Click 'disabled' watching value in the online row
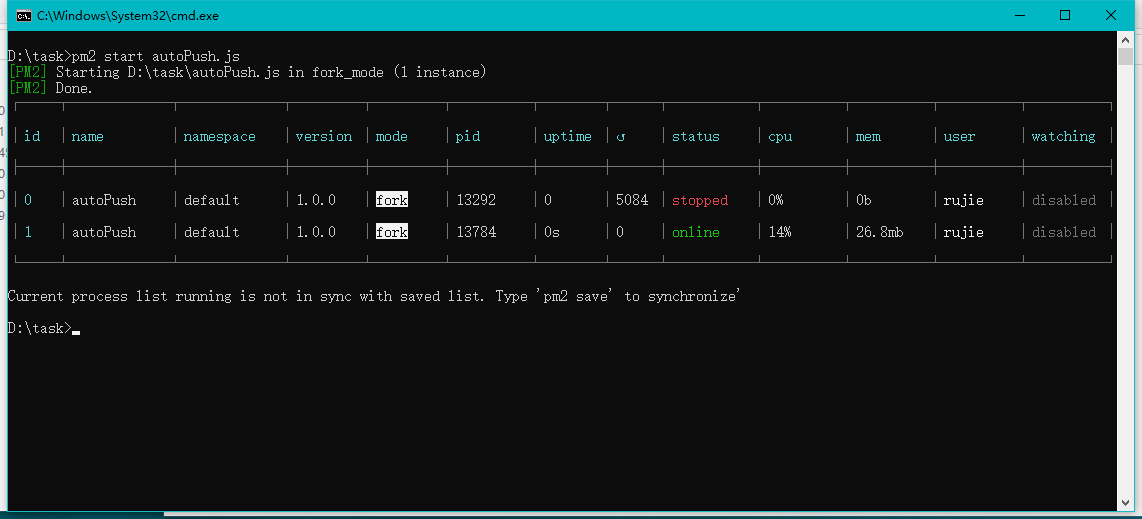Viewport: 1142px width, 519px height. (1063, 232)
